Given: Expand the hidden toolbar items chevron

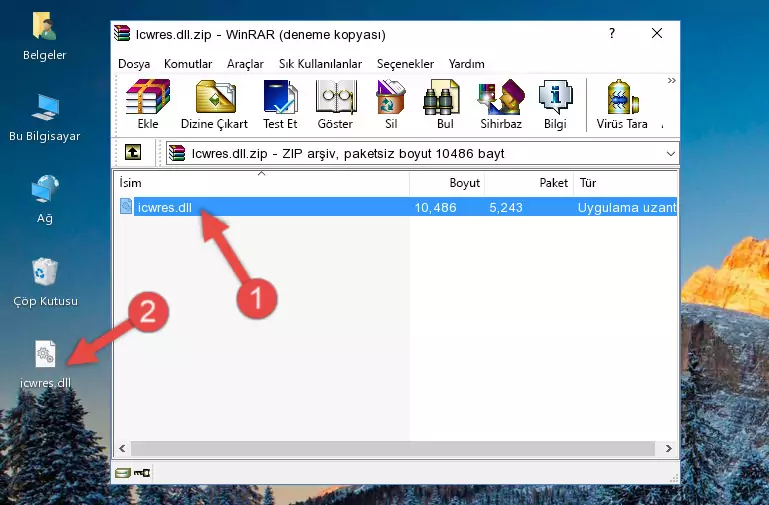Looking at the screenshot, I should [671, 80].
